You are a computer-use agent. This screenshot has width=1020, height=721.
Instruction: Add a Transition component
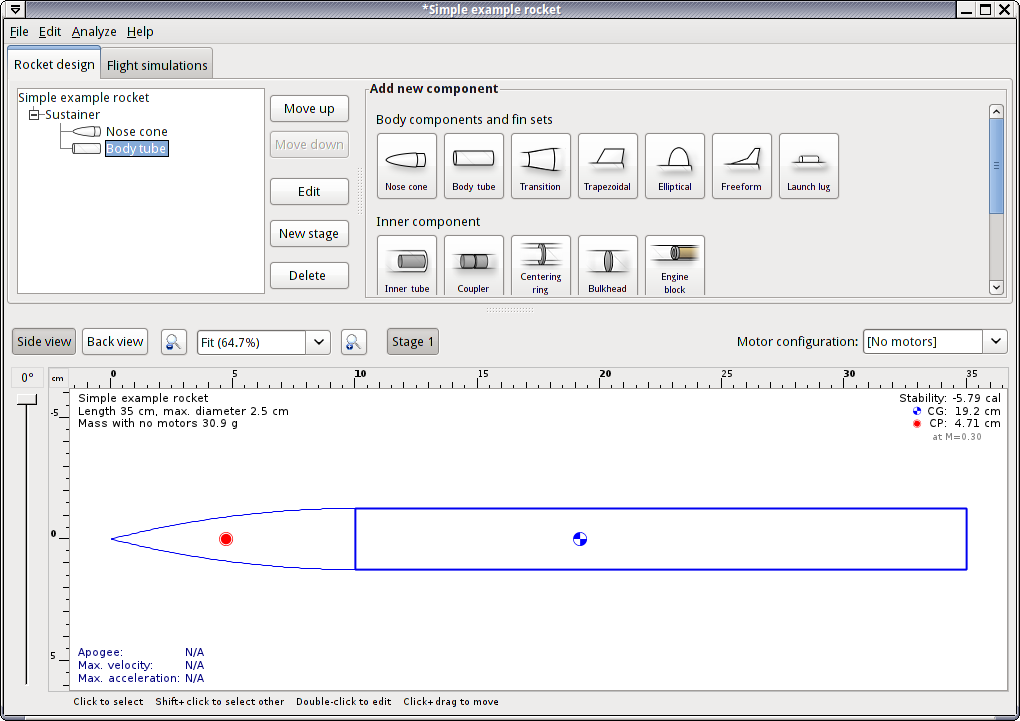[x=540, y=166]
